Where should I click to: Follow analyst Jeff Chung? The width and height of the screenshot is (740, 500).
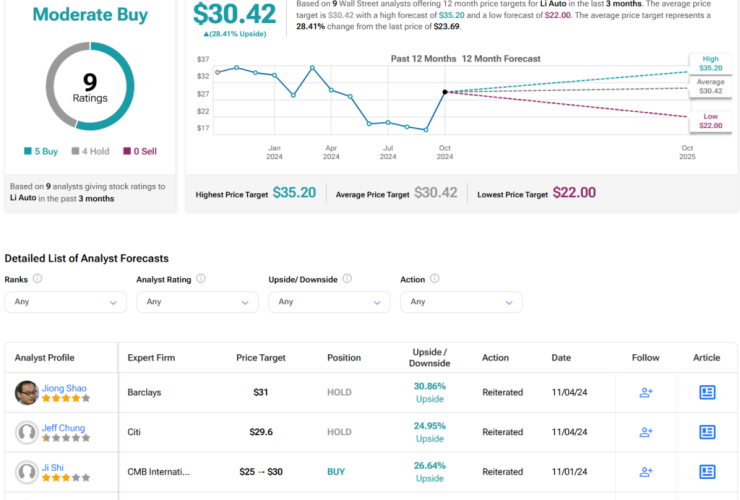646,432
